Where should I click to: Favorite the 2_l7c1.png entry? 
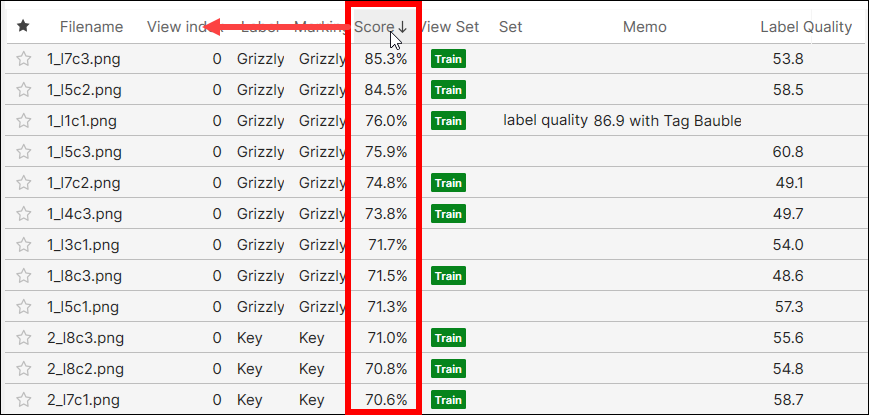(24, 400)
